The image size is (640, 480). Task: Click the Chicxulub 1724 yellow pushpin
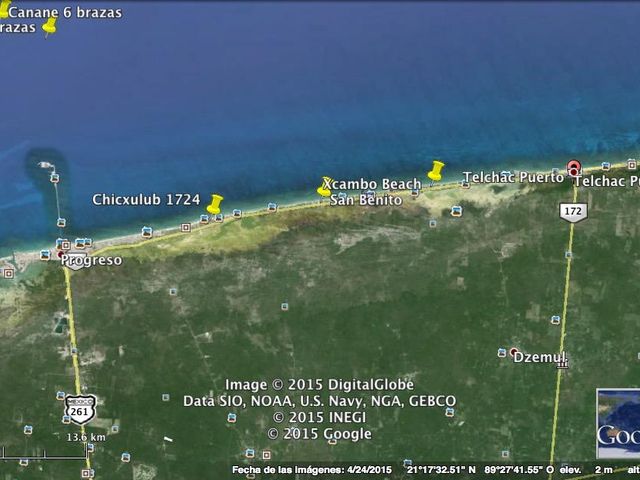tap(214, 204)
